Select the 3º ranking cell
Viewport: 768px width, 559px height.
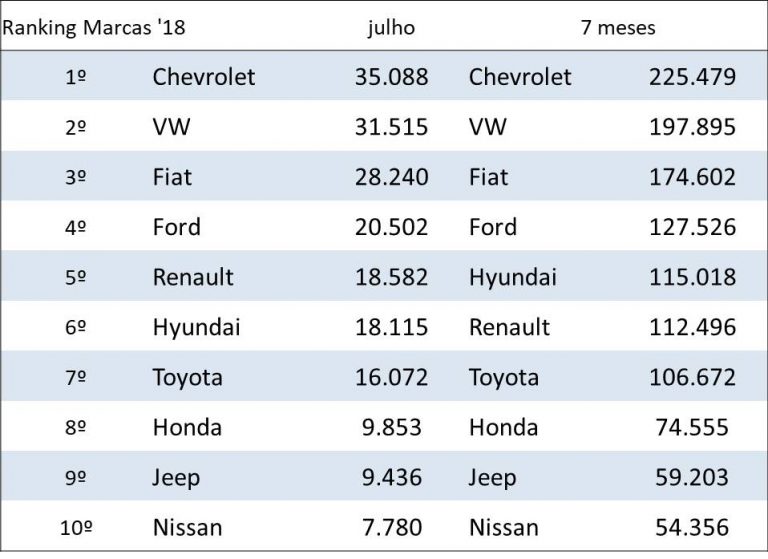tap(75, 177)
